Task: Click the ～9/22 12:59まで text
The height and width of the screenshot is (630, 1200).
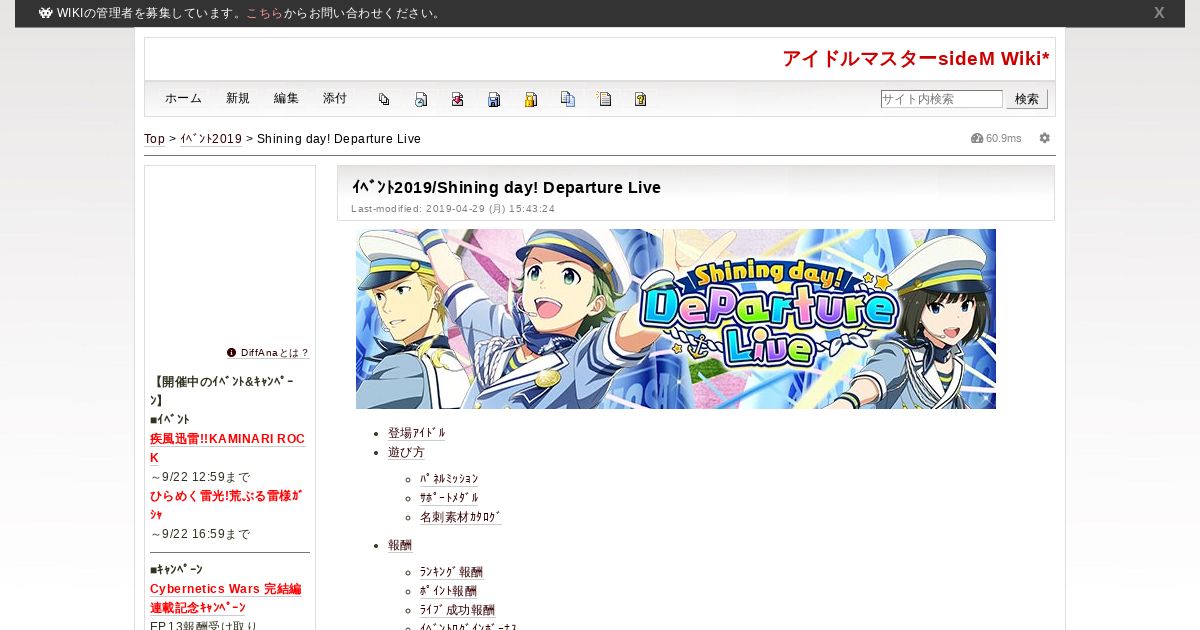Action: point(200,477)
